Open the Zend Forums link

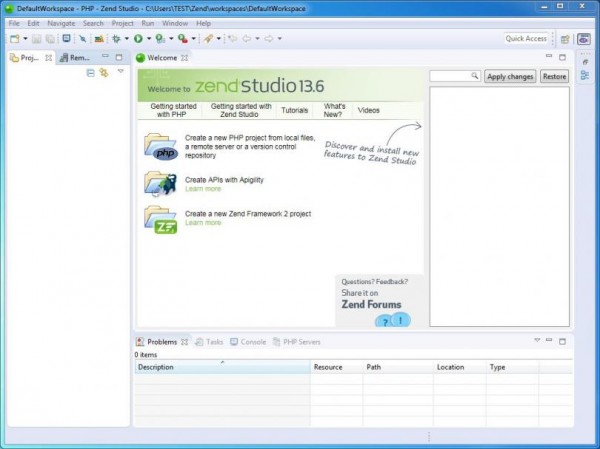[x=371, y=304]
